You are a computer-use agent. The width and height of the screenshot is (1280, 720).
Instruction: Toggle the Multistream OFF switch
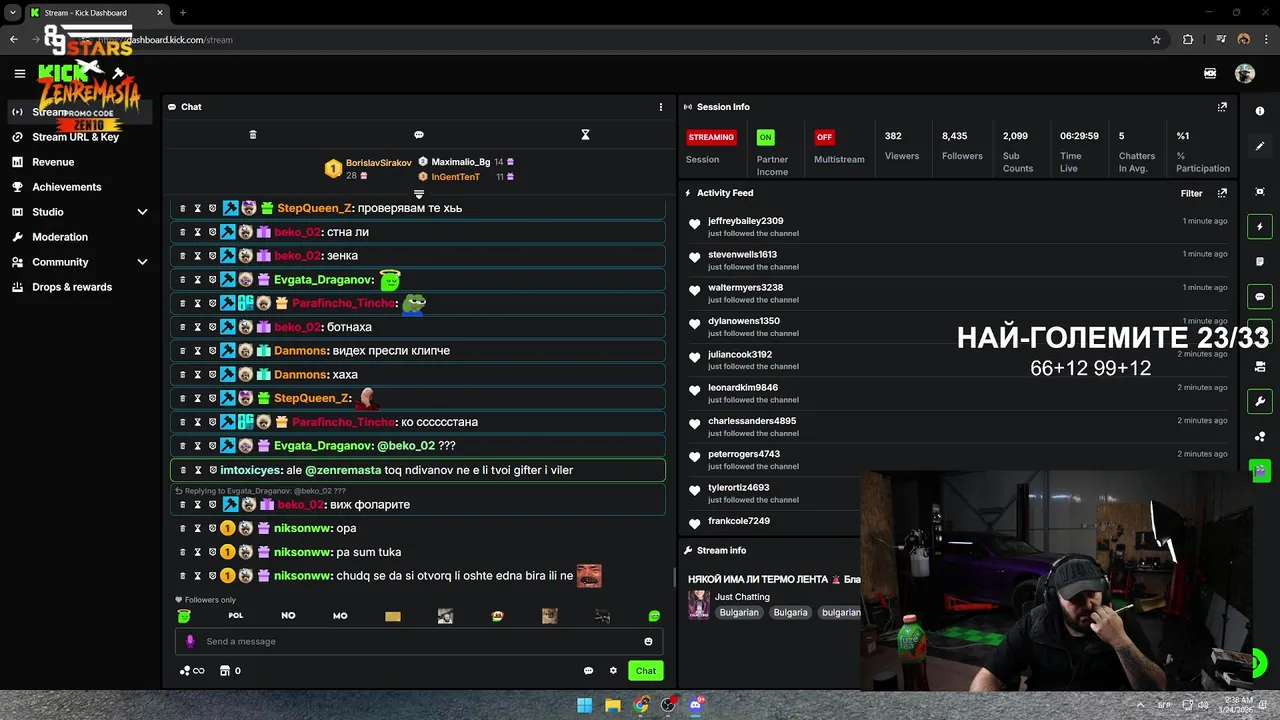click(x=824, y=137)
